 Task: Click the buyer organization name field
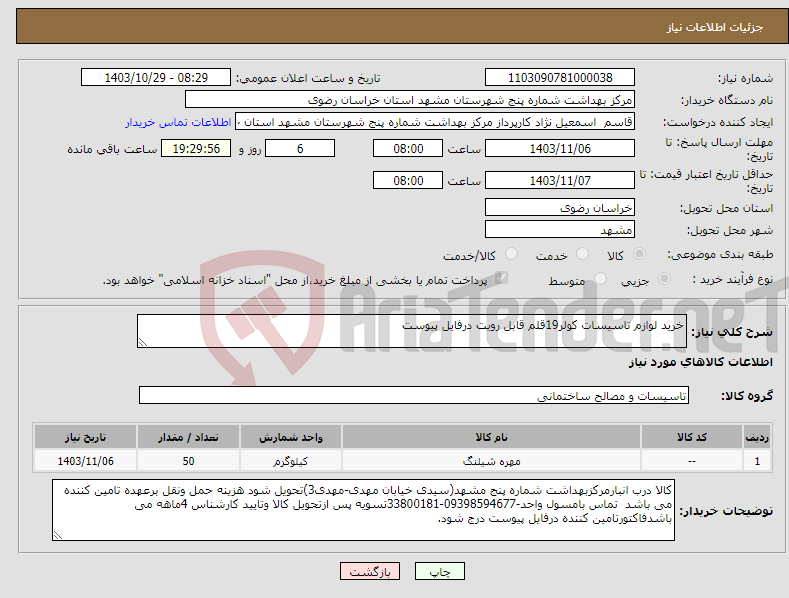click(x=410, y=99)
